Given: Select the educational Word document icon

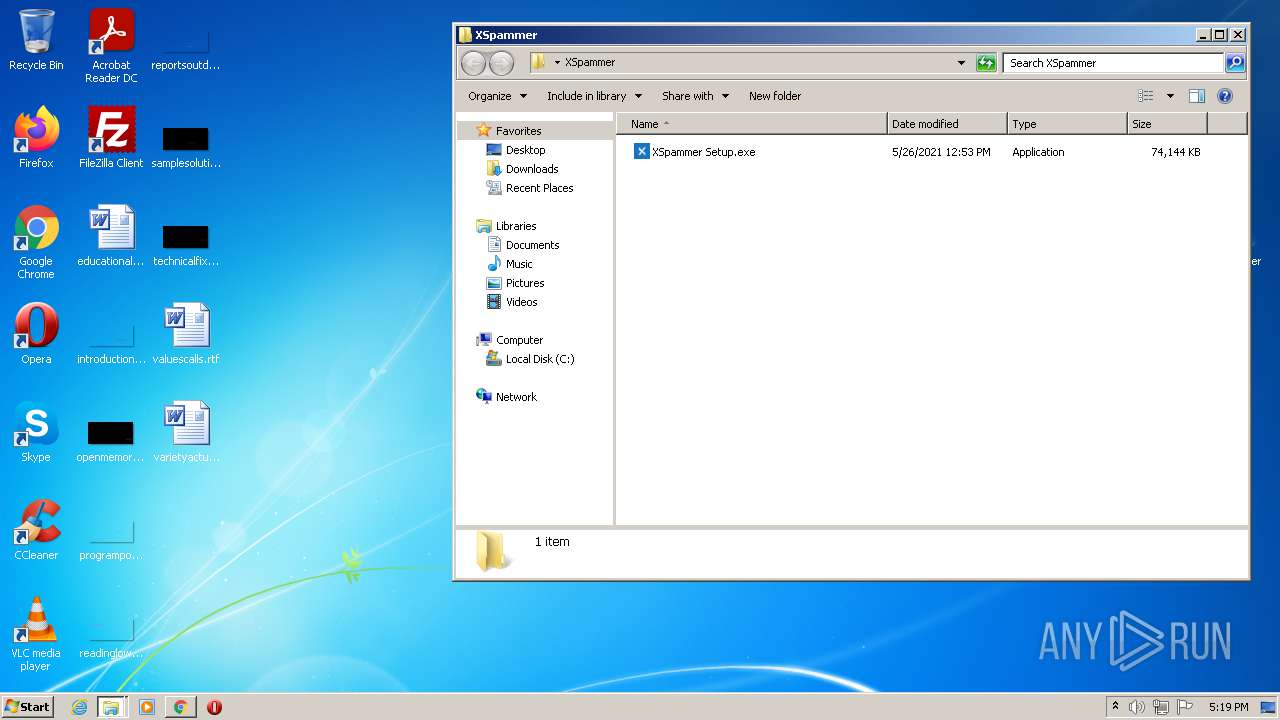Looking at the screenshot, I should [111, 236].
